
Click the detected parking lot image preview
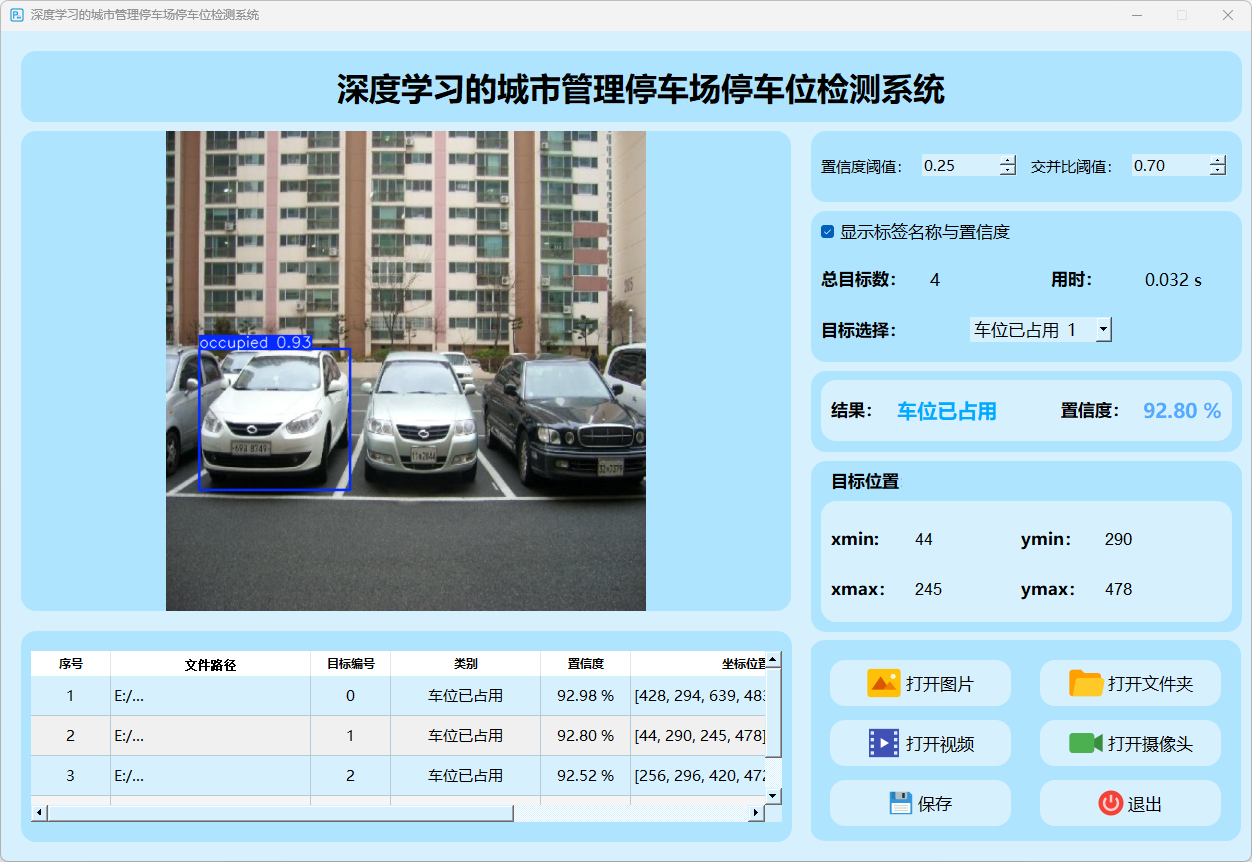(405, 370)
